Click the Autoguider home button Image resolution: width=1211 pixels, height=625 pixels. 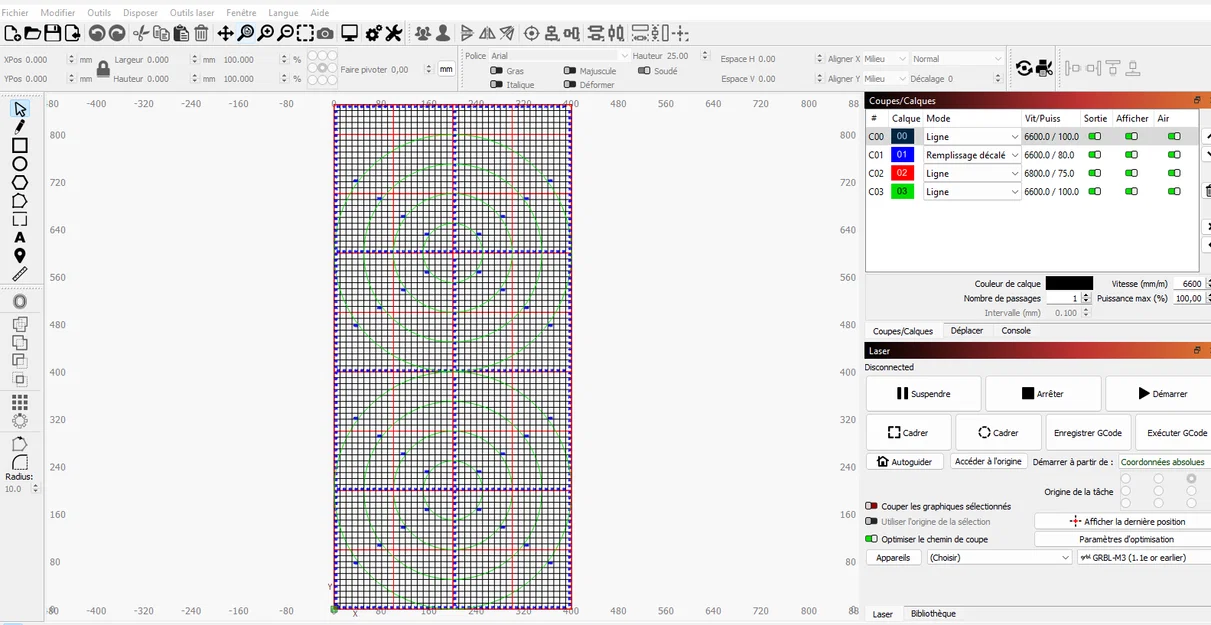point(904,462)
